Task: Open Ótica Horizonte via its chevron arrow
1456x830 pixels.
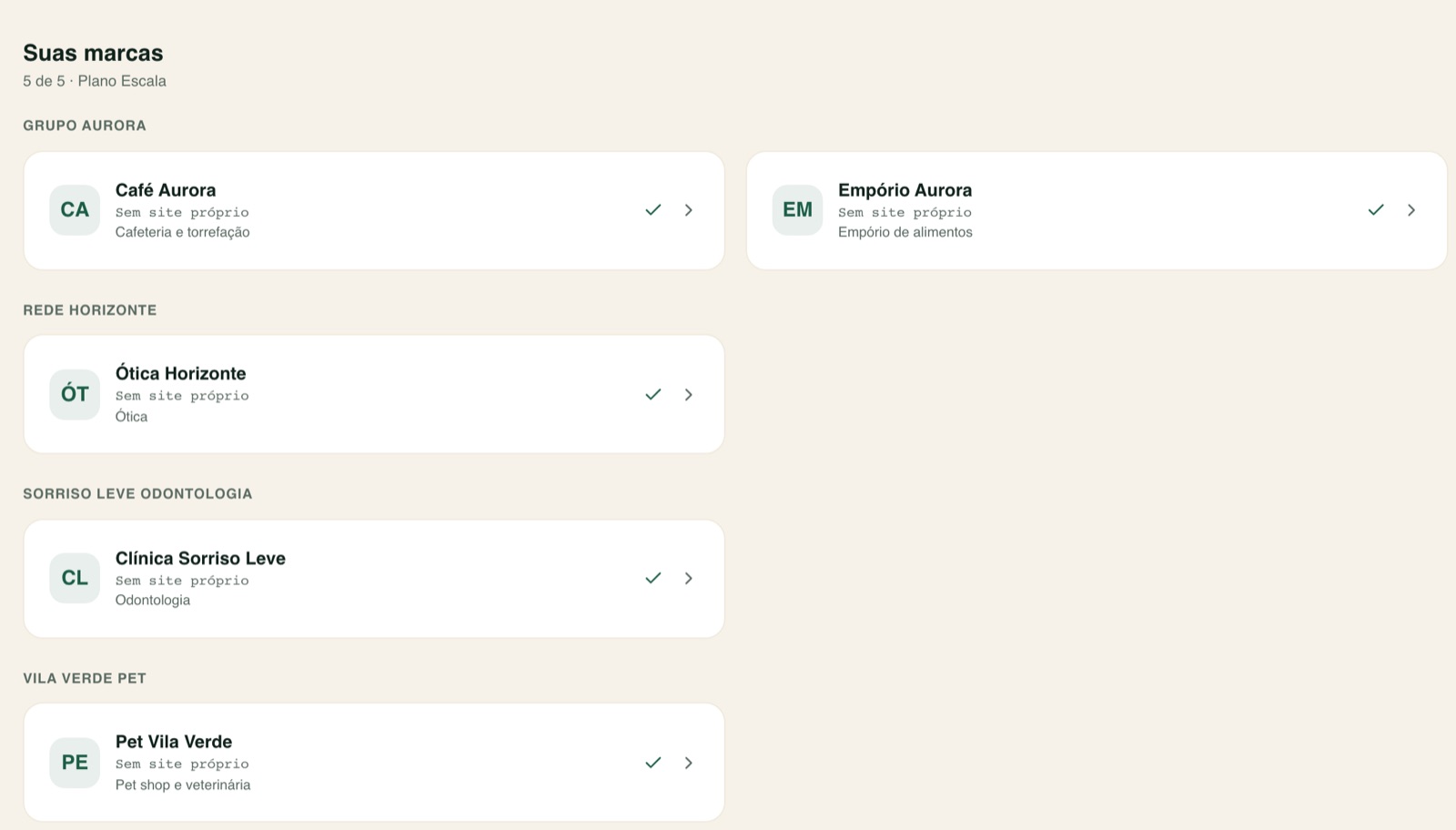Action: [689, 394]
